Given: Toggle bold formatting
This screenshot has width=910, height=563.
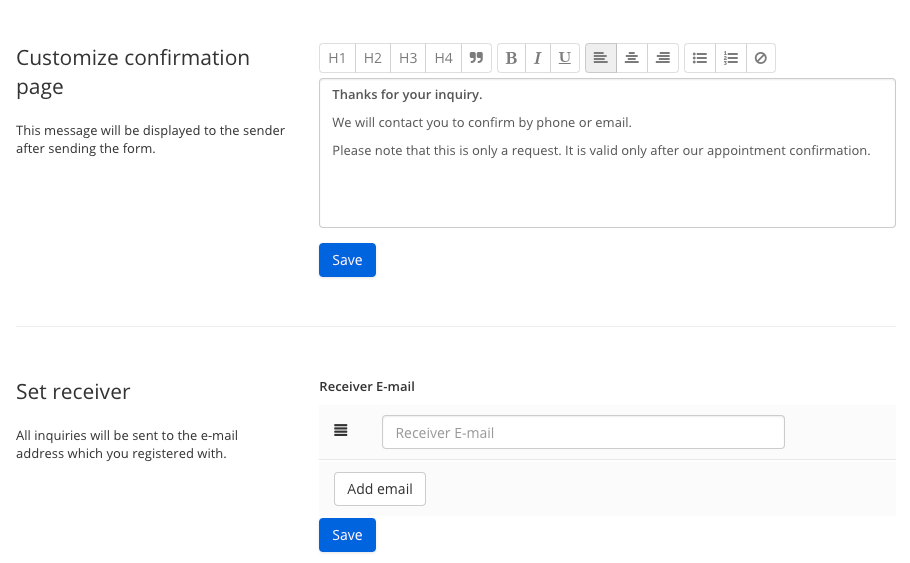Looking at the screenshot, I should click(x=511, y=58).
